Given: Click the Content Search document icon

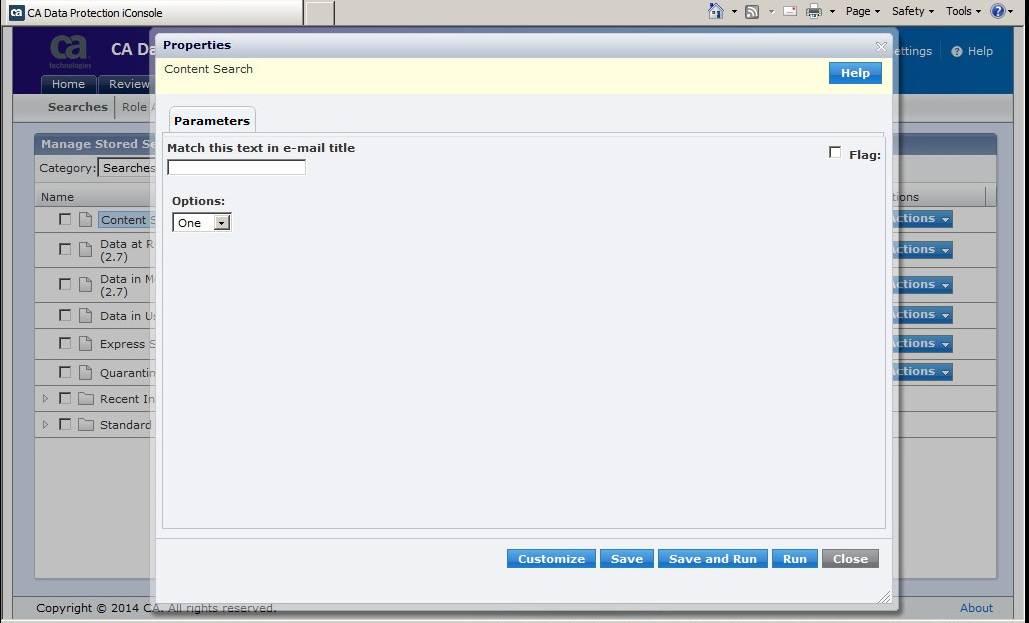Looking at the screenshot, I should click(x=85, y=219).
